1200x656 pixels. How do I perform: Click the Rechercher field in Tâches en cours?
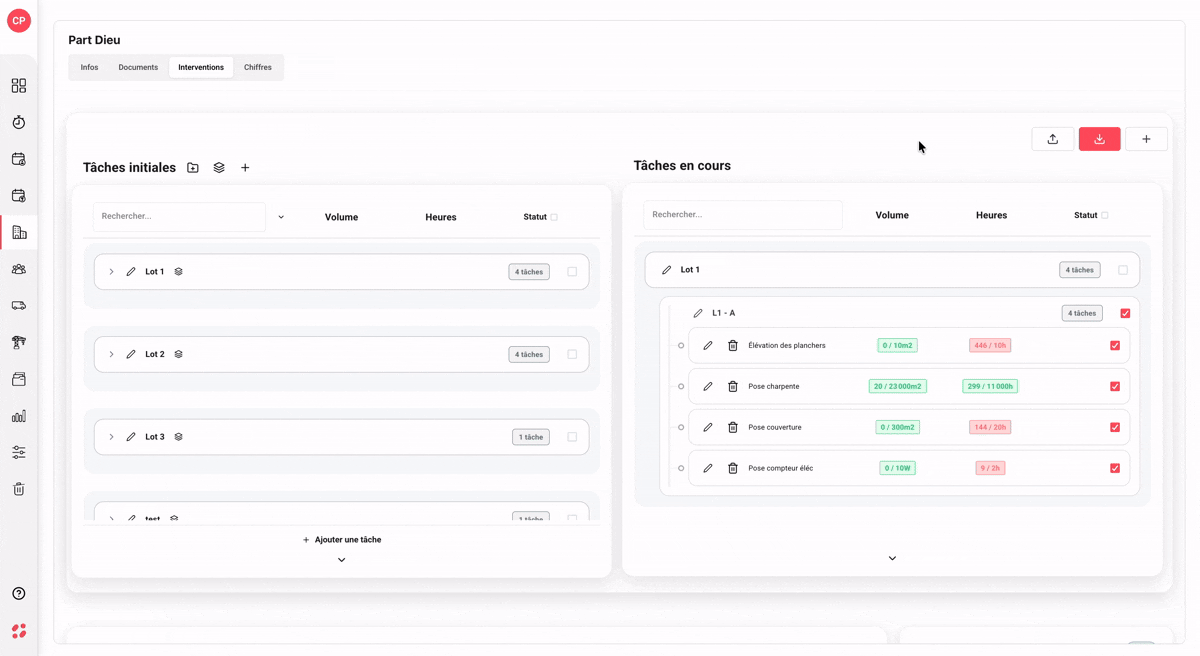pyautogui.click(x=743, y=215)
